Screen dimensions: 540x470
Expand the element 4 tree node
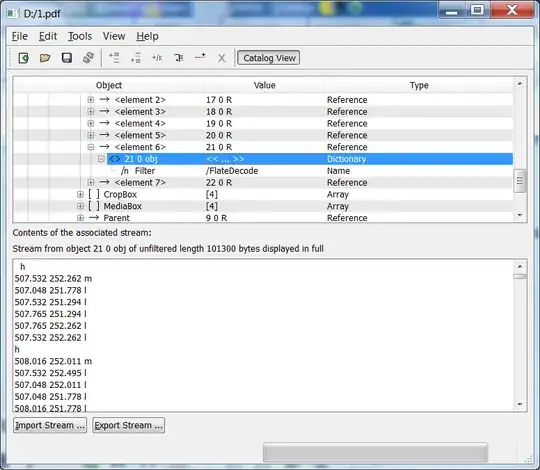pos(91,123)
